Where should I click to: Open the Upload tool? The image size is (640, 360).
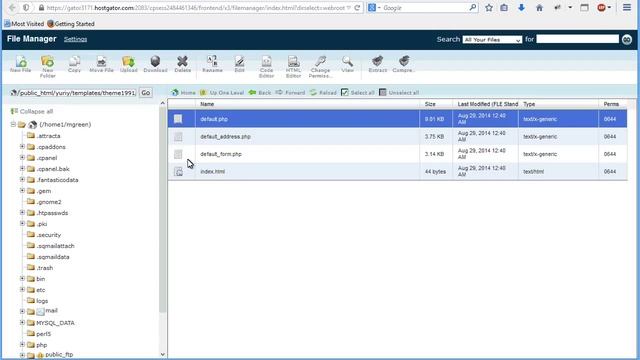[129, 64]
